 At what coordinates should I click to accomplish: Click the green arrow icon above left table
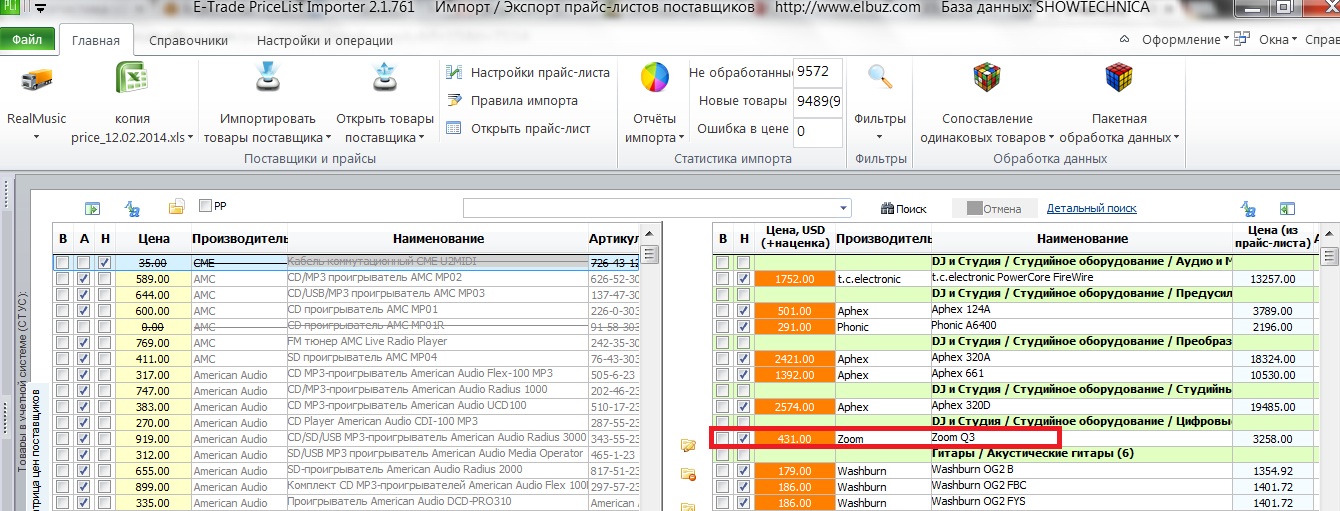click(x=92, y=208)
